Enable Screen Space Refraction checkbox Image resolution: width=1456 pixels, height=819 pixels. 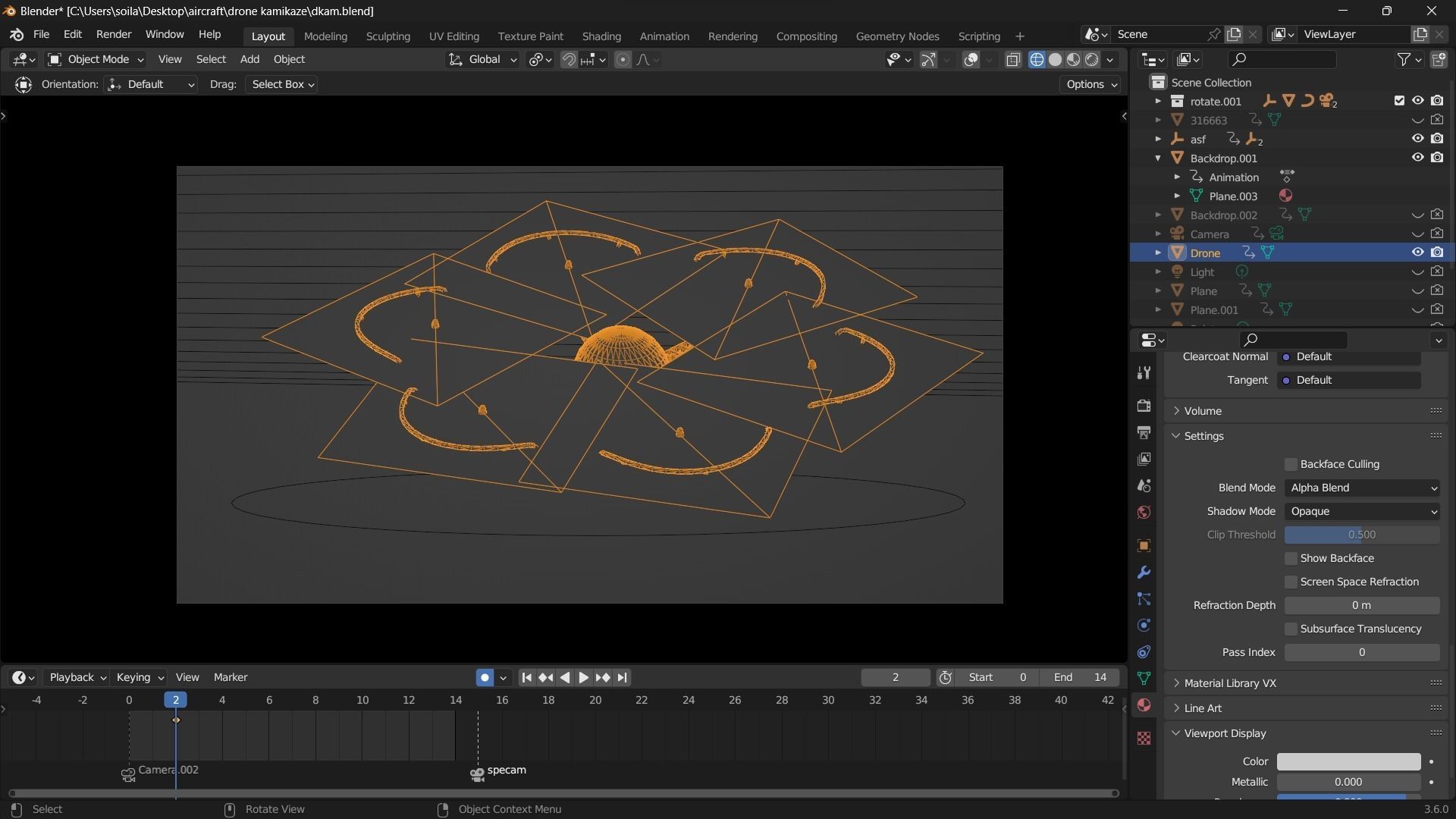click(x=1291, y=582)
